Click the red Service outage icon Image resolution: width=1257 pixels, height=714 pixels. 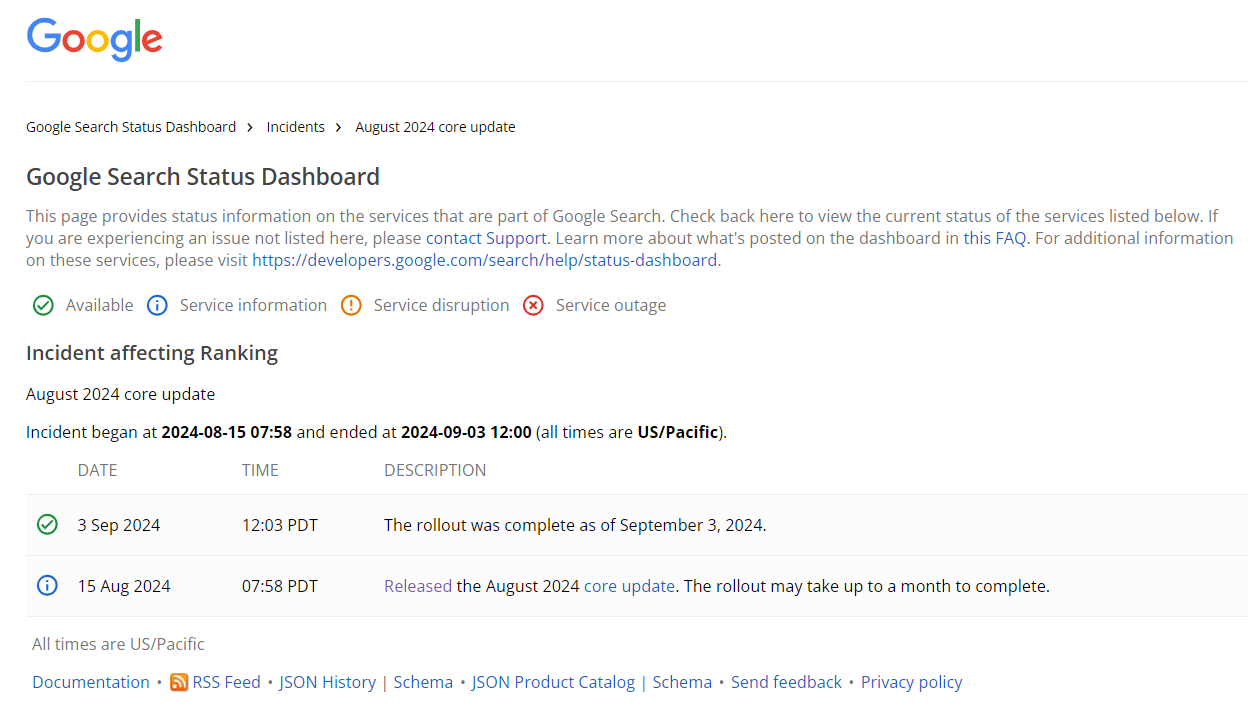(533, 305)
